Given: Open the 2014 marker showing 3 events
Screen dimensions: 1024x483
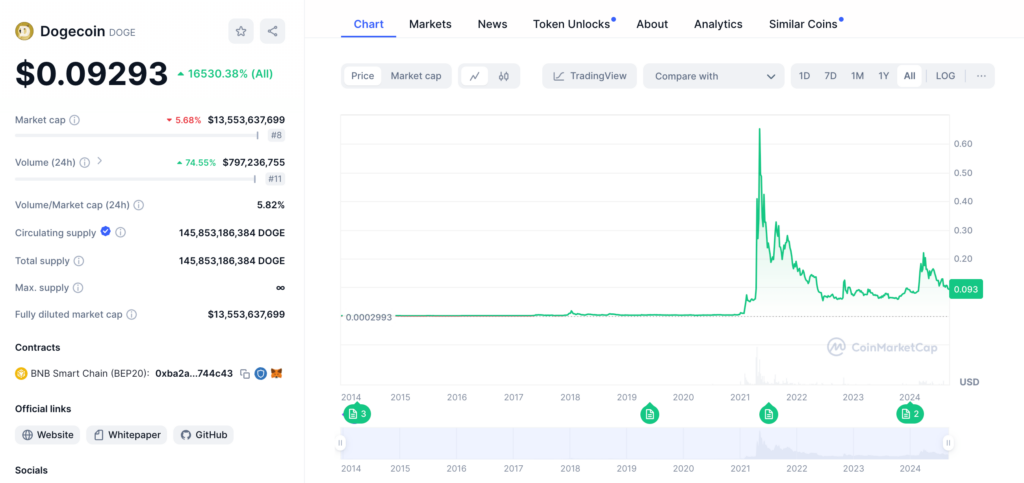Looking at the screenshot, I should 358,413.
